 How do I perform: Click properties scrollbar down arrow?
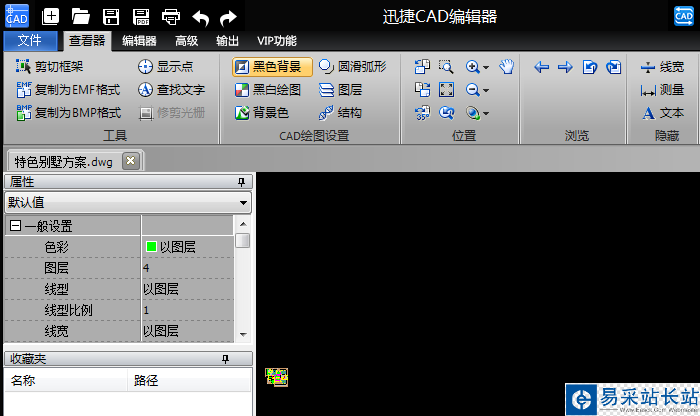pos(243,334)
